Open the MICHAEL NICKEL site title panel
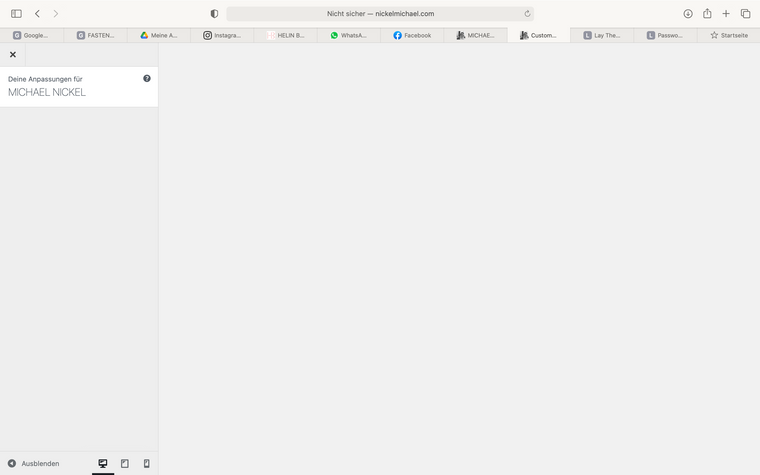 pos(47,92)
